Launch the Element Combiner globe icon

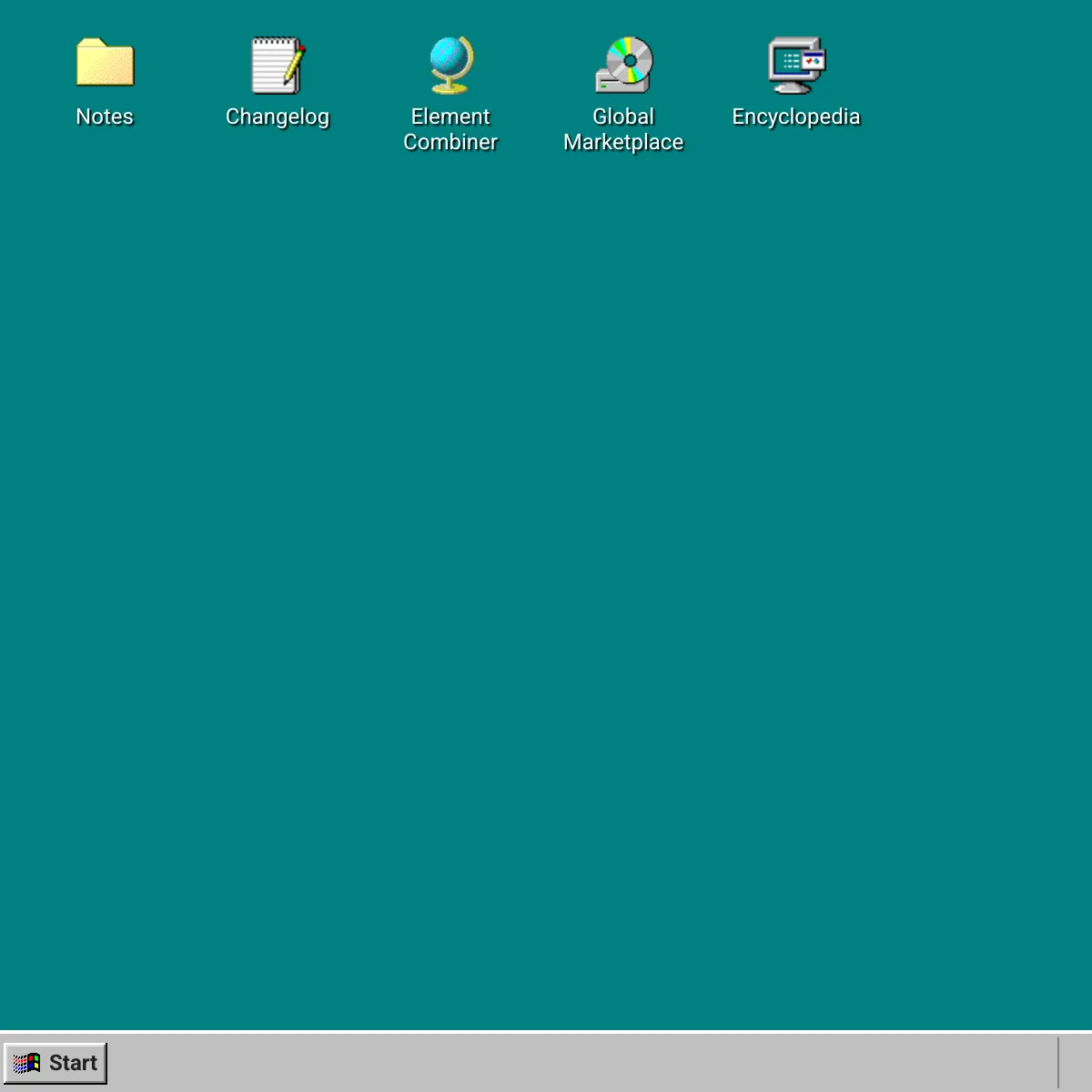point(450,65)
